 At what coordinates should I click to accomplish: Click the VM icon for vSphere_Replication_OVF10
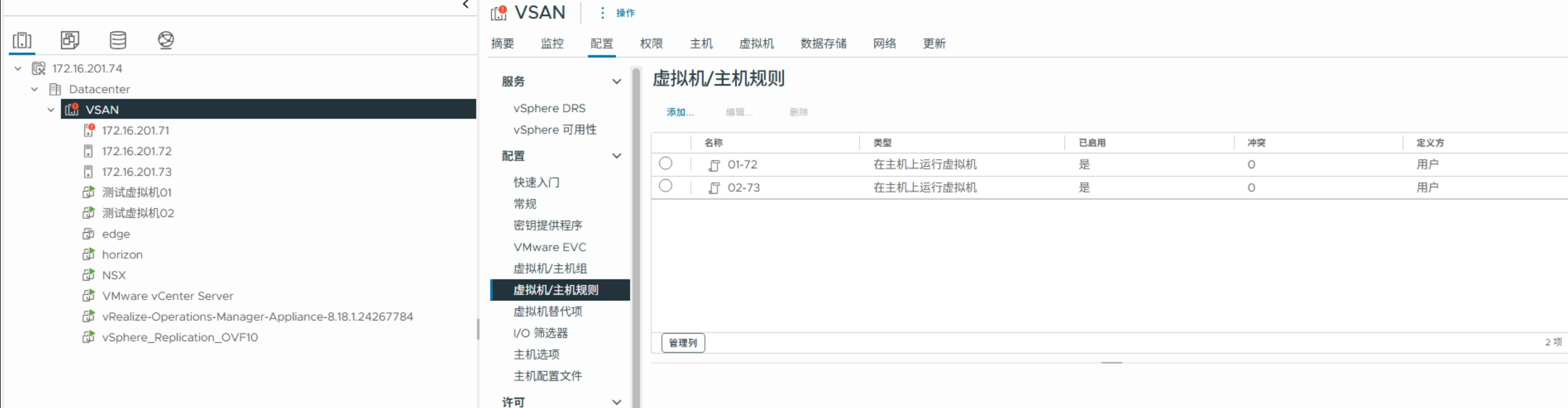(89, 337)
